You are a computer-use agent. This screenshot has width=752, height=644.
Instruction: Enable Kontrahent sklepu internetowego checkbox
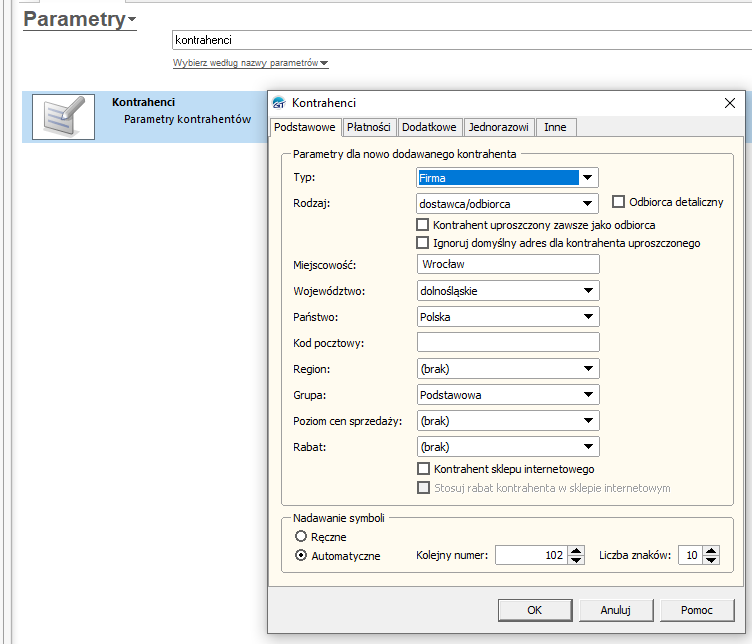coord(422,469)
